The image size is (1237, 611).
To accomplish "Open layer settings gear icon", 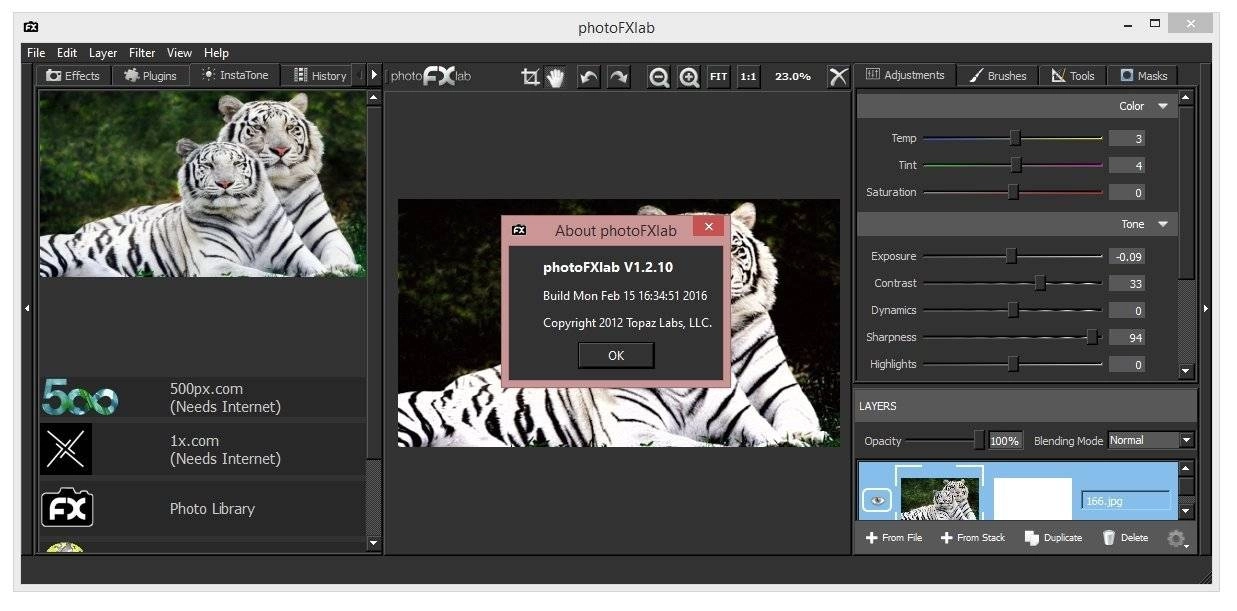I will [1176, 539].
